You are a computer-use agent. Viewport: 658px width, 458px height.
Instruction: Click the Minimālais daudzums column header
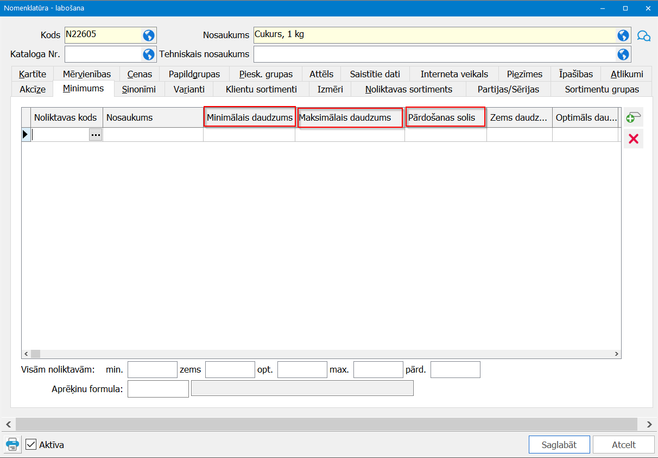250,118
